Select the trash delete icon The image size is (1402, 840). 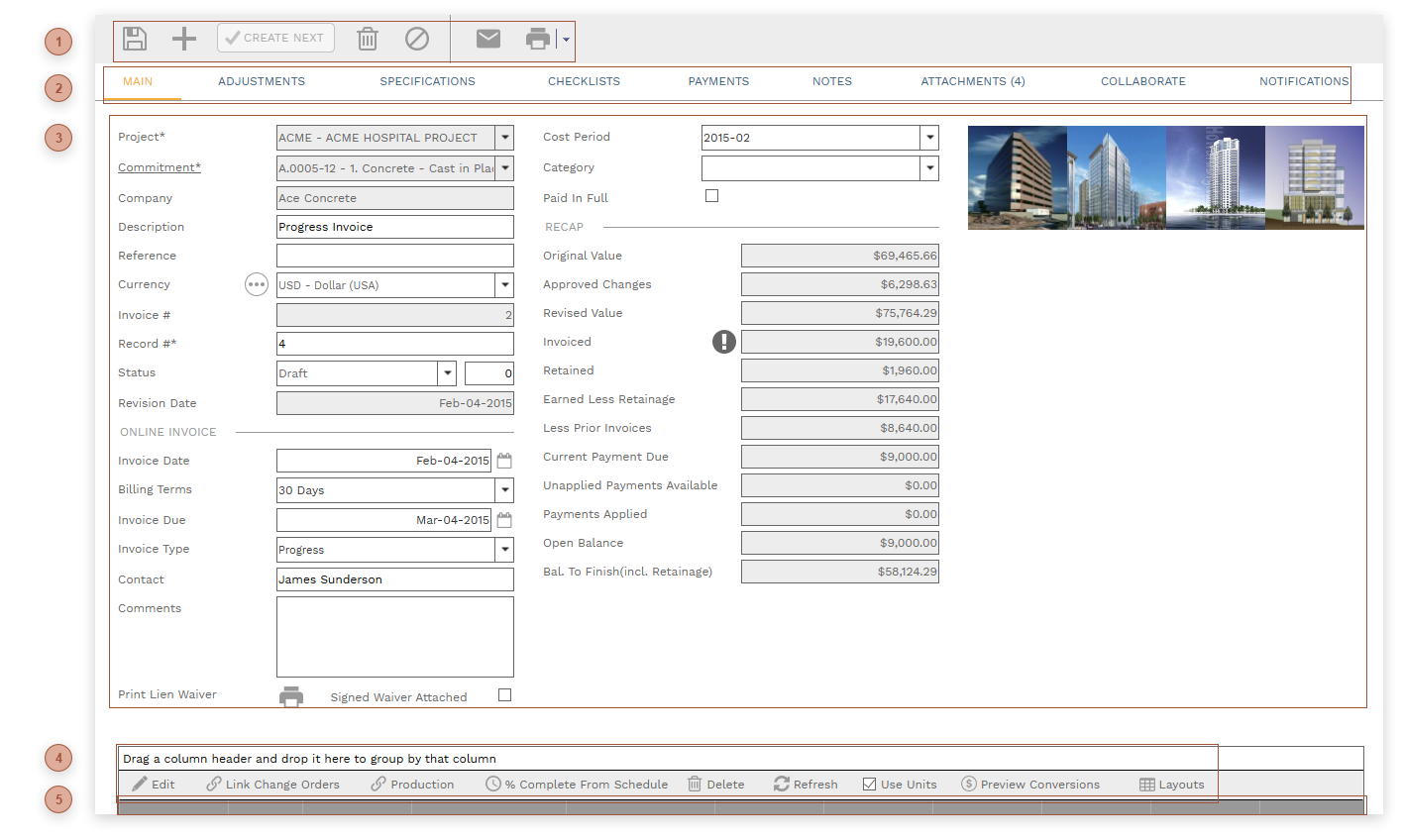click(367, 39)
